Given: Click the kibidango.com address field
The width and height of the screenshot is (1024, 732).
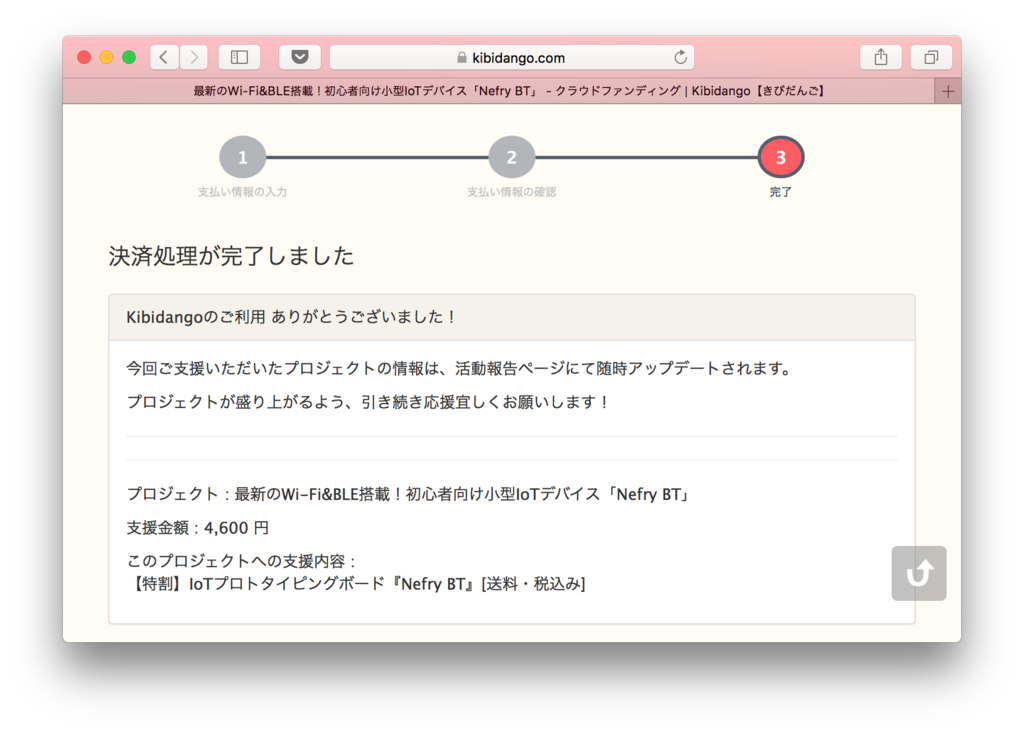Looking at the screenshot, I should (512, 57).
